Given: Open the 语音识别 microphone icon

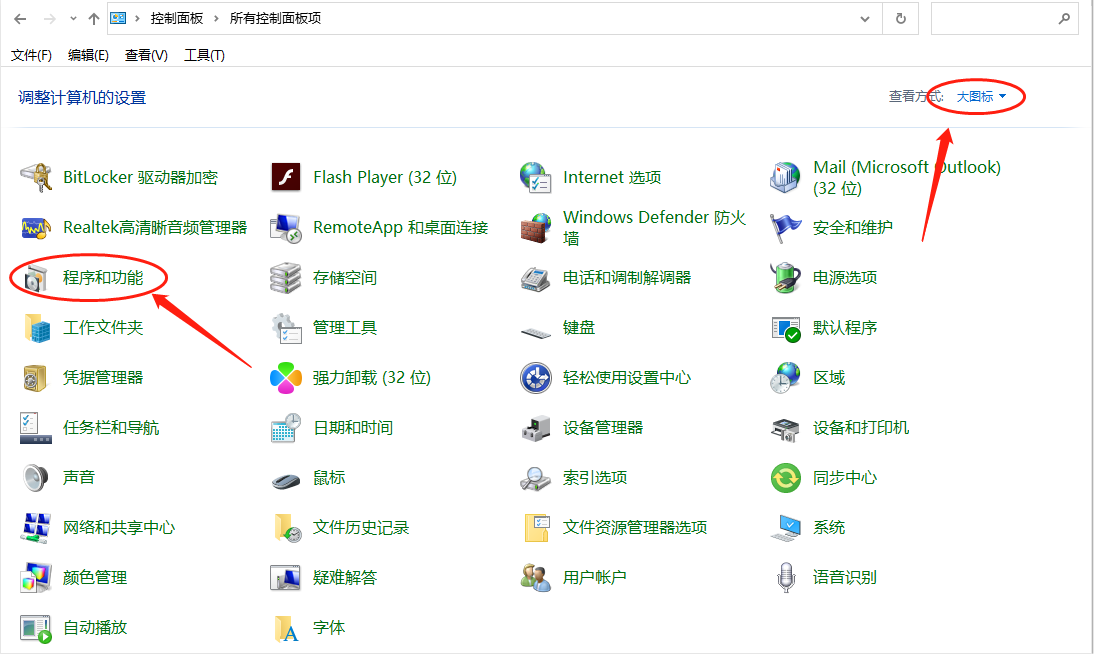Looking at the screenshot, I should click(x=786, y=578).
